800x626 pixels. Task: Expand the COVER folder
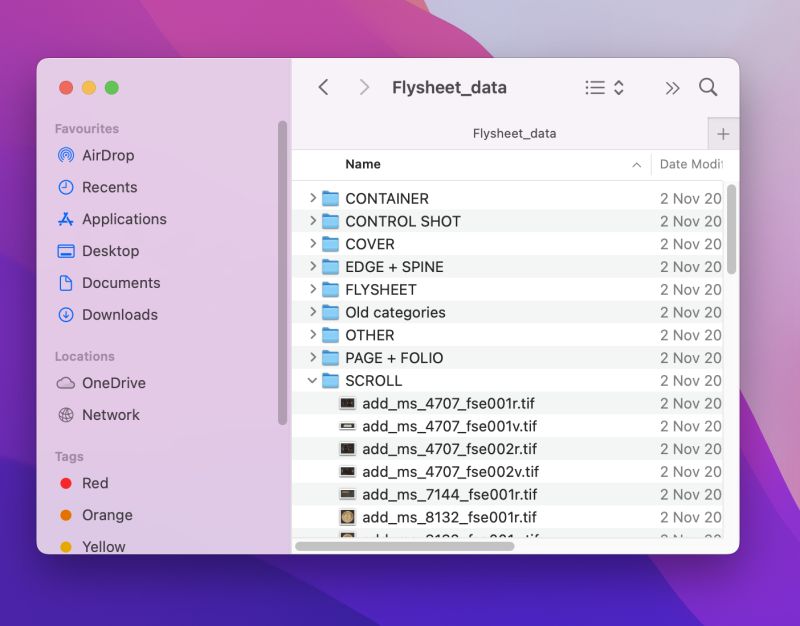(x=313, y=243)
